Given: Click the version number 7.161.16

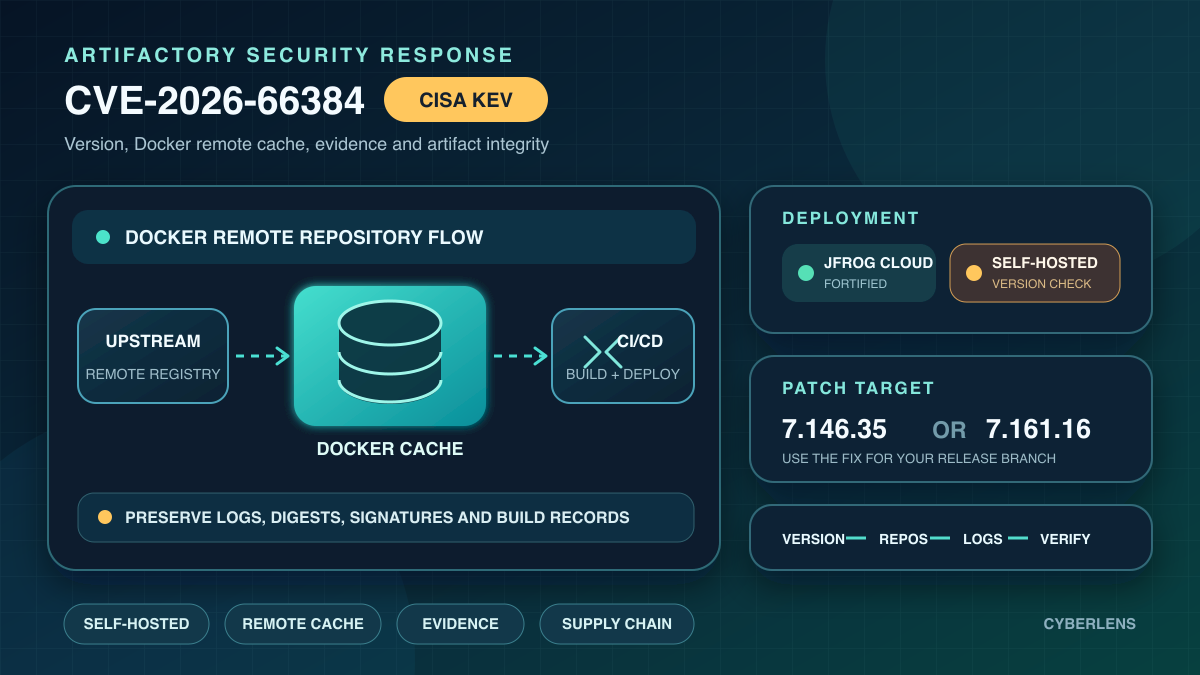Looking at the screenshot, I should click(1038, 429).
